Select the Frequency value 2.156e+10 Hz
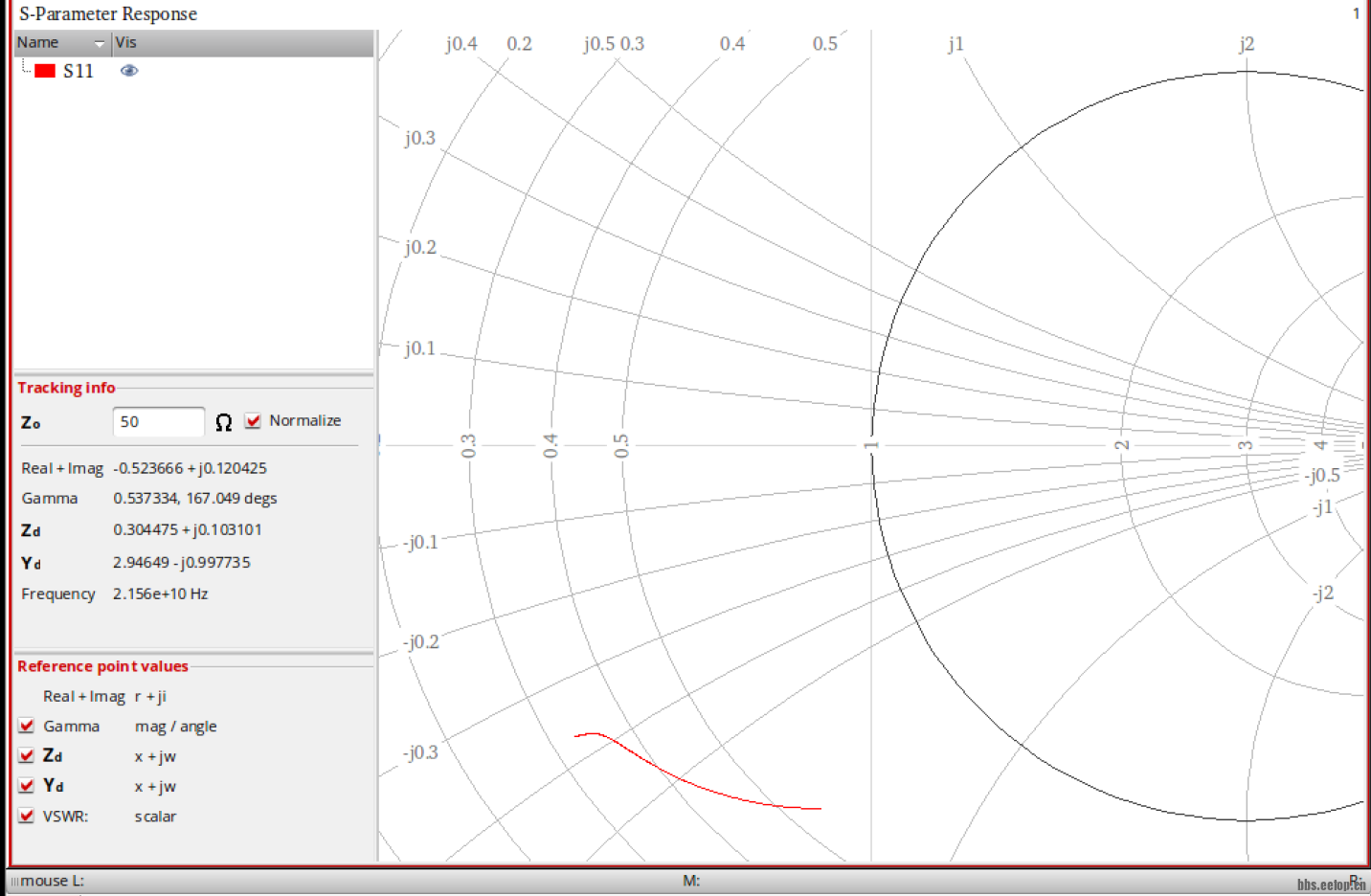This screenshot has height=896, width=1371. point(161,594)
